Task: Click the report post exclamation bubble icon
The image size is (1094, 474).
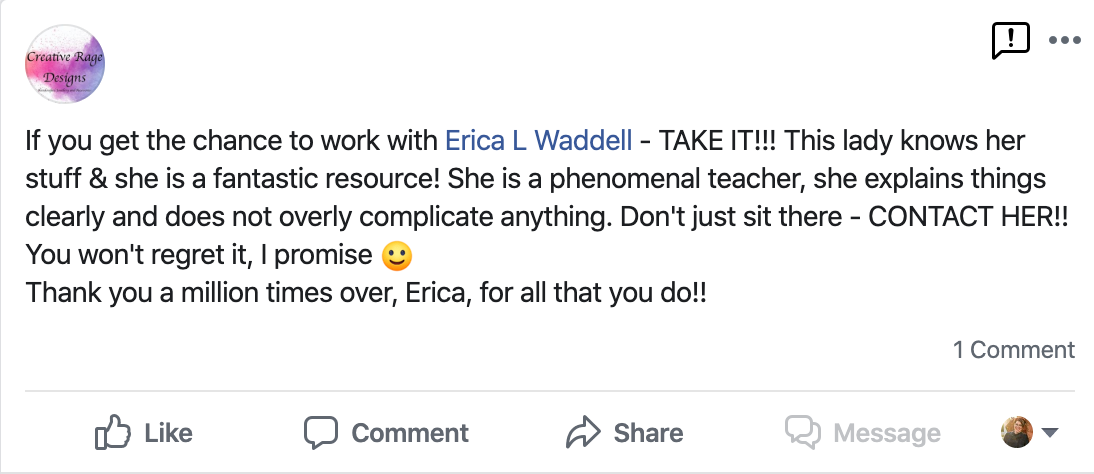Action: coord(1010,40)
